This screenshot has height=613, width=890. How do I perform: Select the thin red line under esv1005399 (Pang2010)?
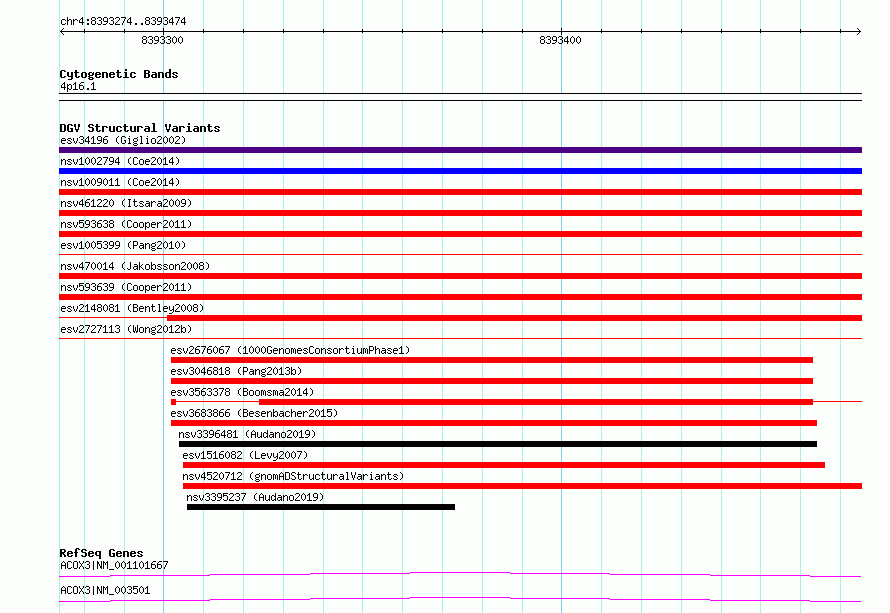pos(460,254)
